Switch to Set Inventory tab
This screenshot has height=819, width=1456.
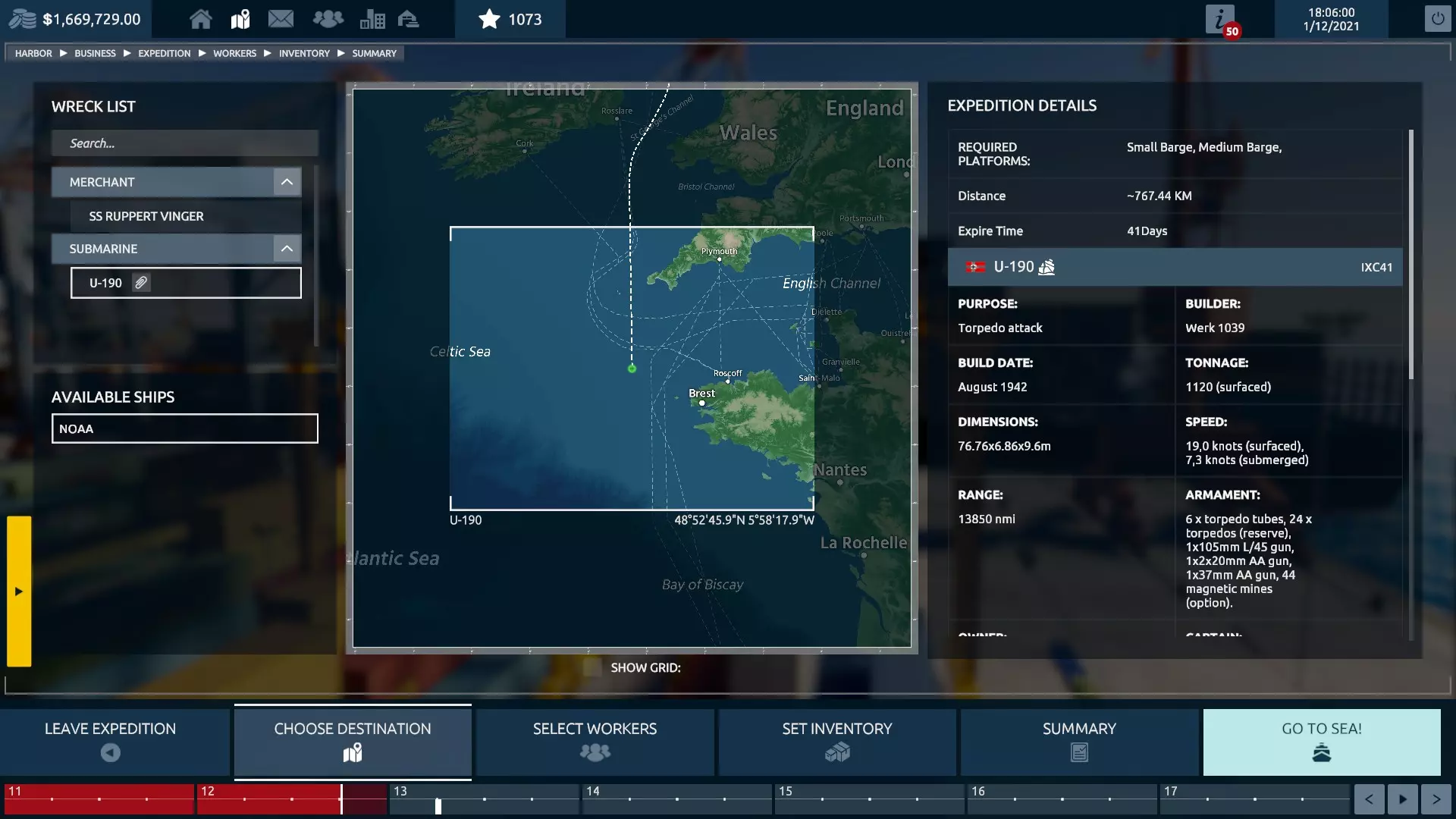(836, 740)
